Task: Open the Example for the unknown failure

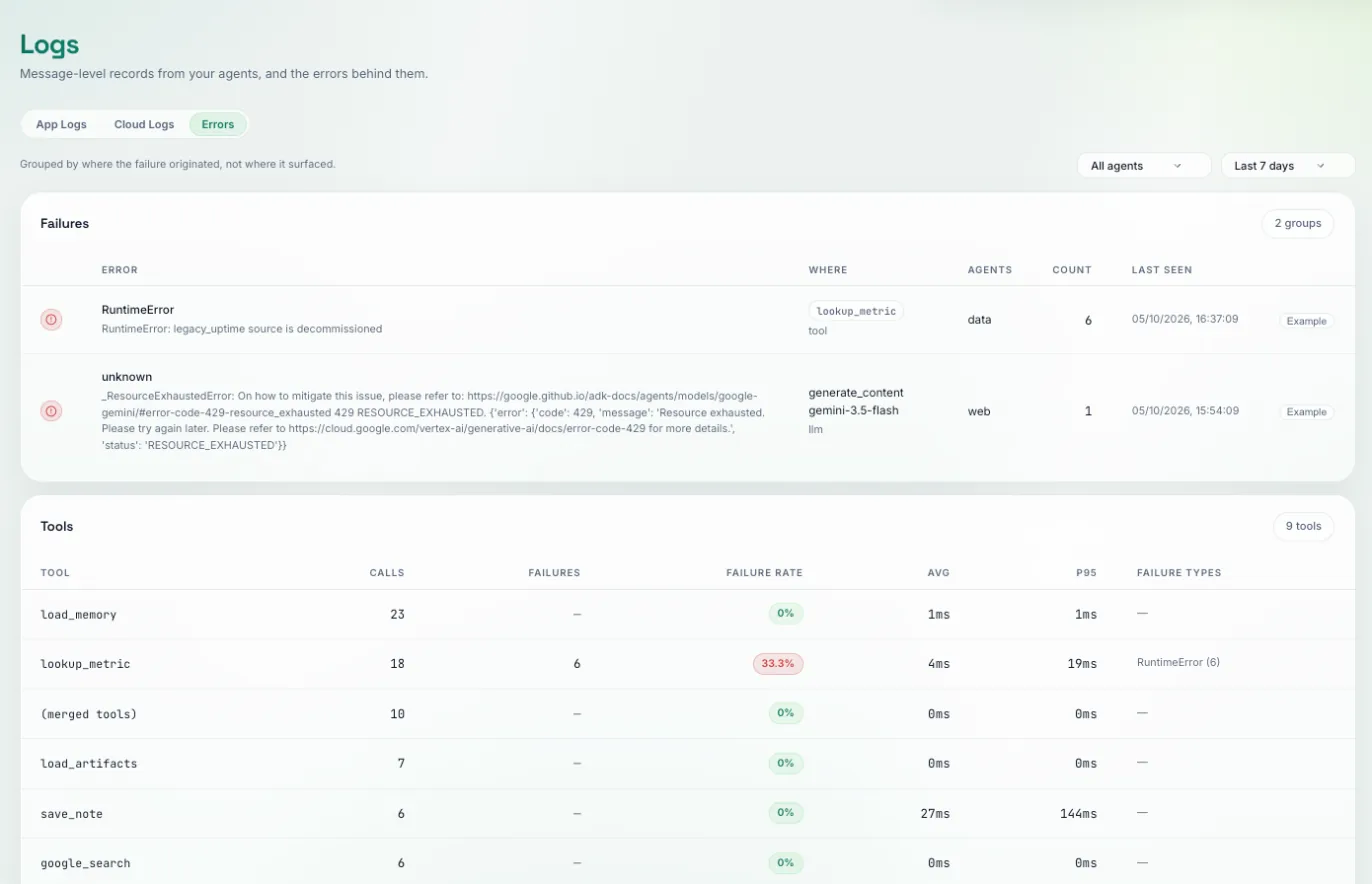Action: (1307, 412)
